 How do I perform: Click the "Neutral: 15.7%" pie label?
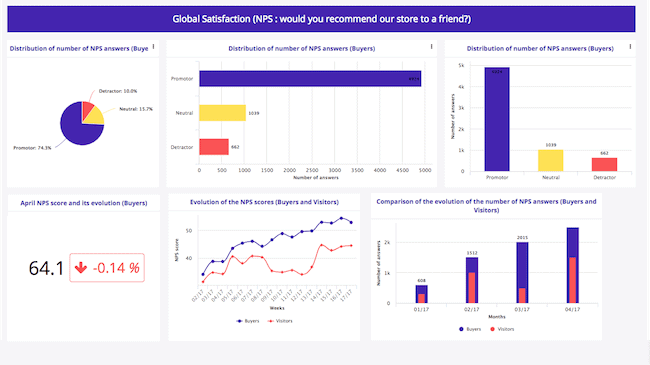click(x=136, y=109)
